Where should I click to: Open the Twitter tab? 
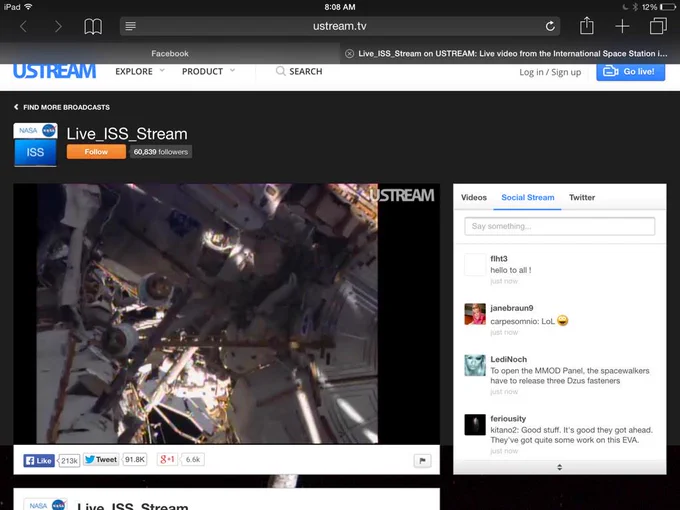582,197
